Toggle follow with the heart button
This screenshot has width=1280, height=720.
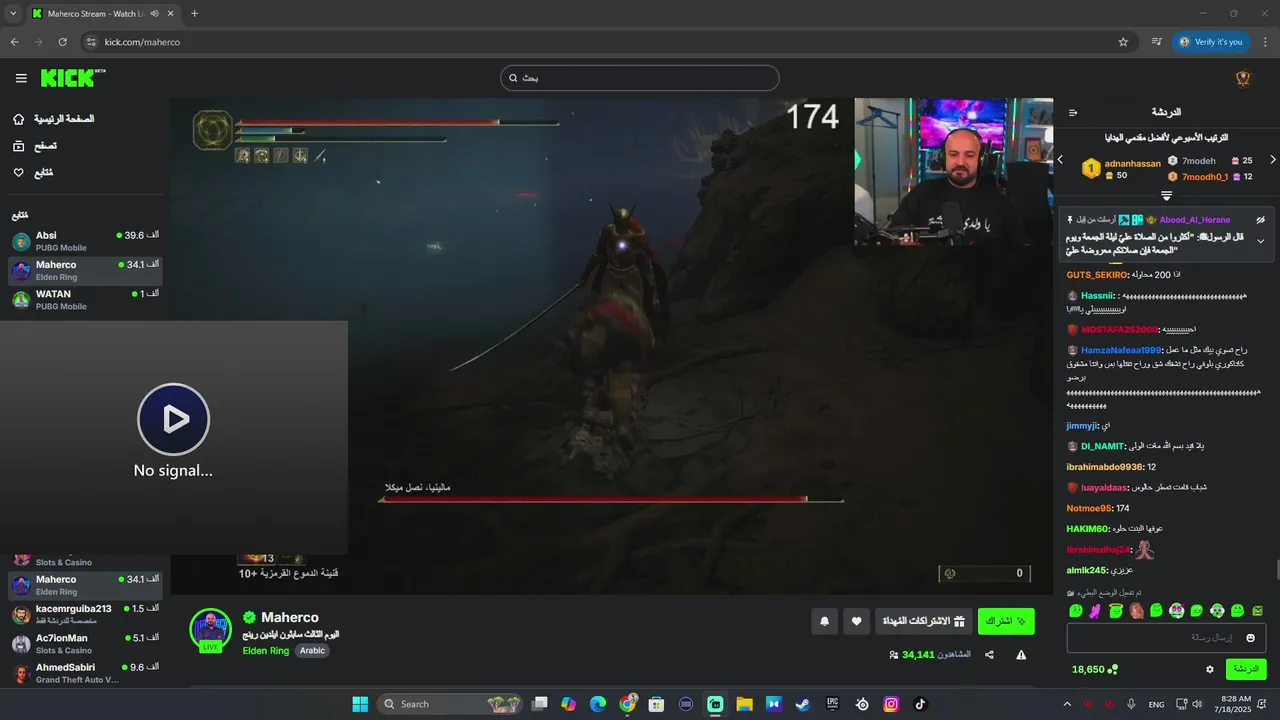[x=856, y=621]
